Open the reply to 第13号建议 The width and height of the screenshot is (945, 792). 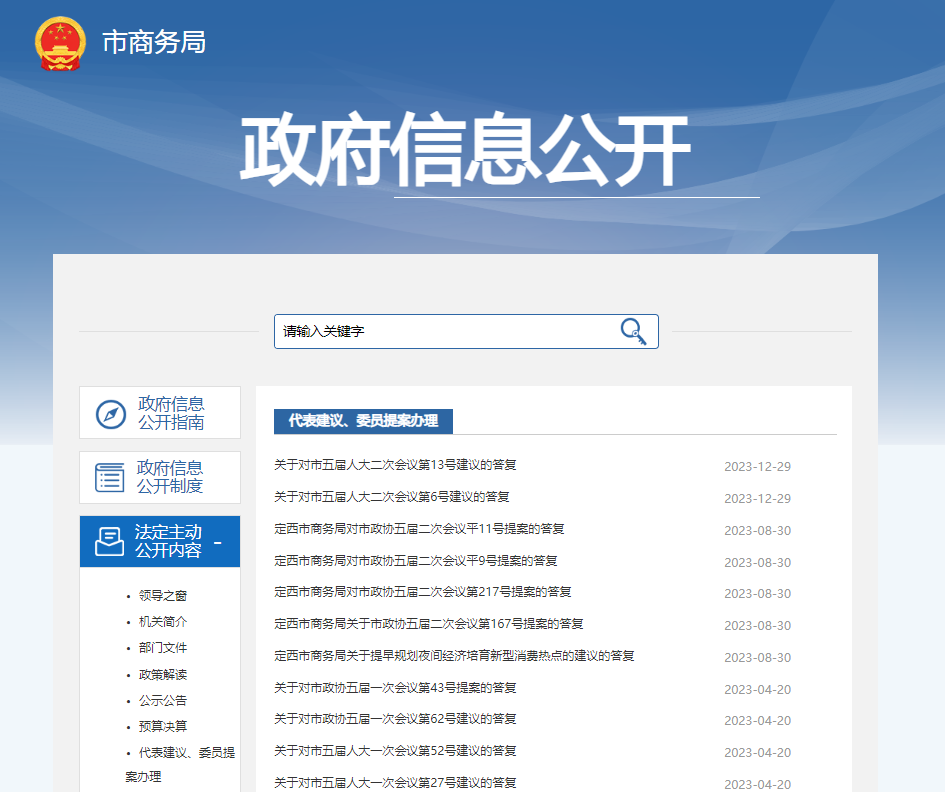point(395,465)
